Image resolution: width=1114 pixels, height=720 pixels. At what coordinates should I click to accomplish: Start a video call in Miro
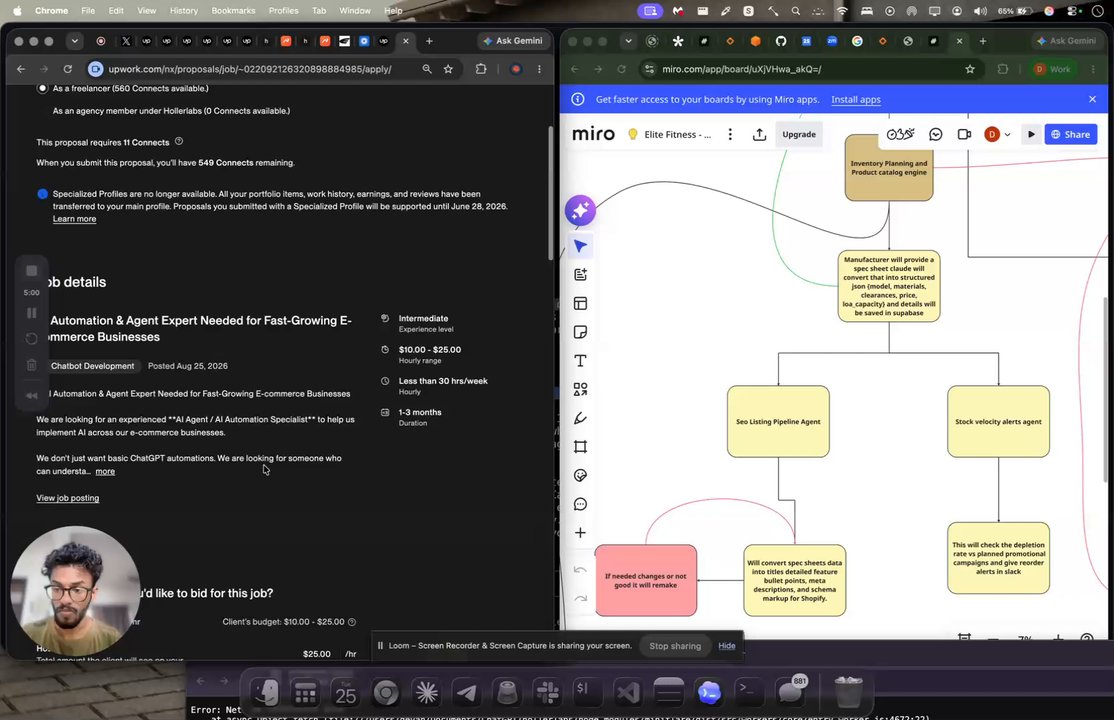click(964, 134)
